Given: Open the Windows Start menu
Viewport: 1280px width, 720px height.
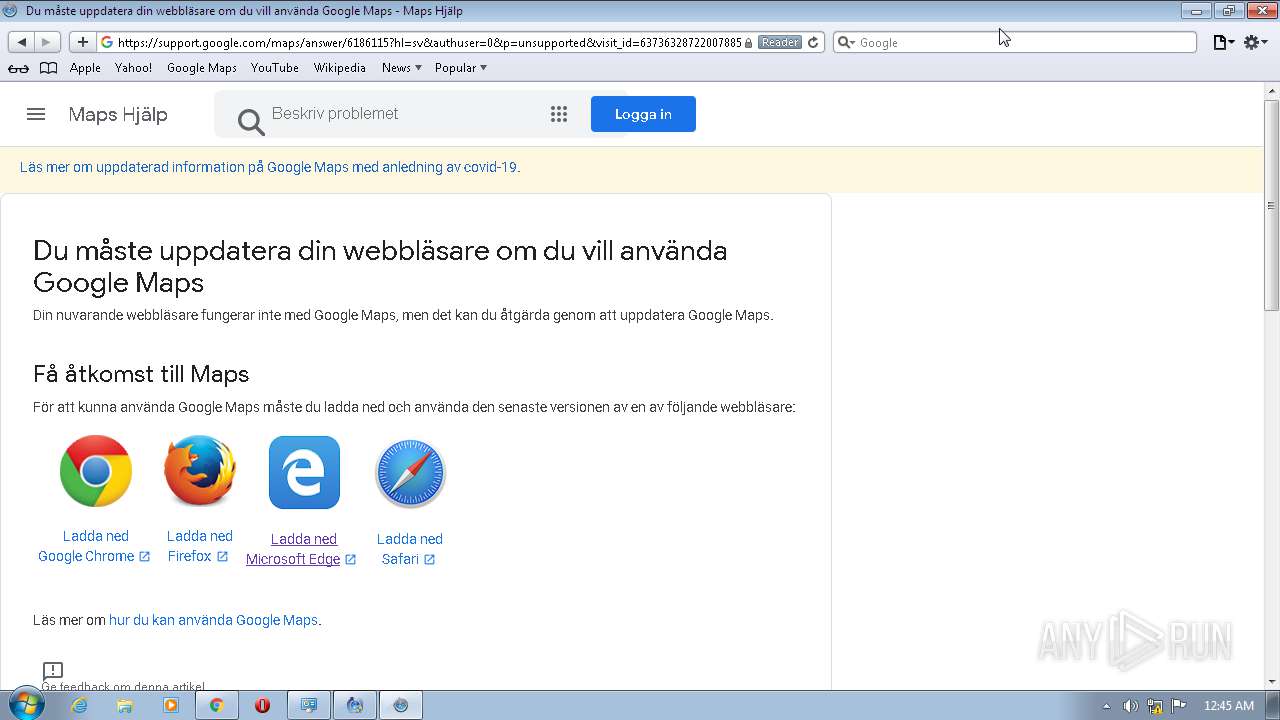Looking at the screenshot, I should coord(25,705).
